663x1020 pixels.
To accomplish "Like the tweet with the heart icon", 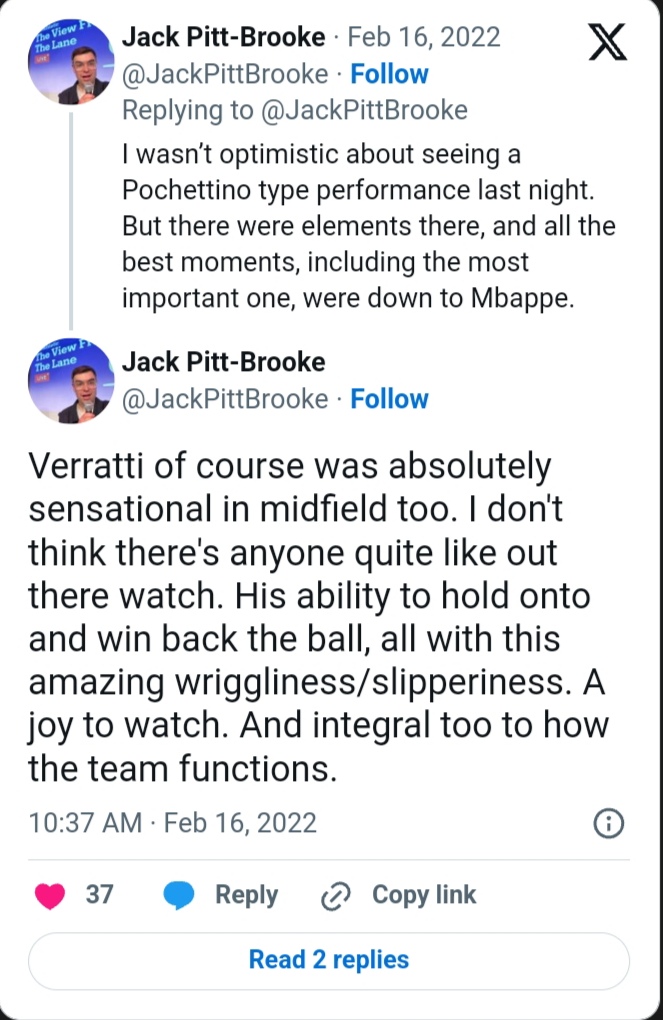I will click(x=49, y=895).
